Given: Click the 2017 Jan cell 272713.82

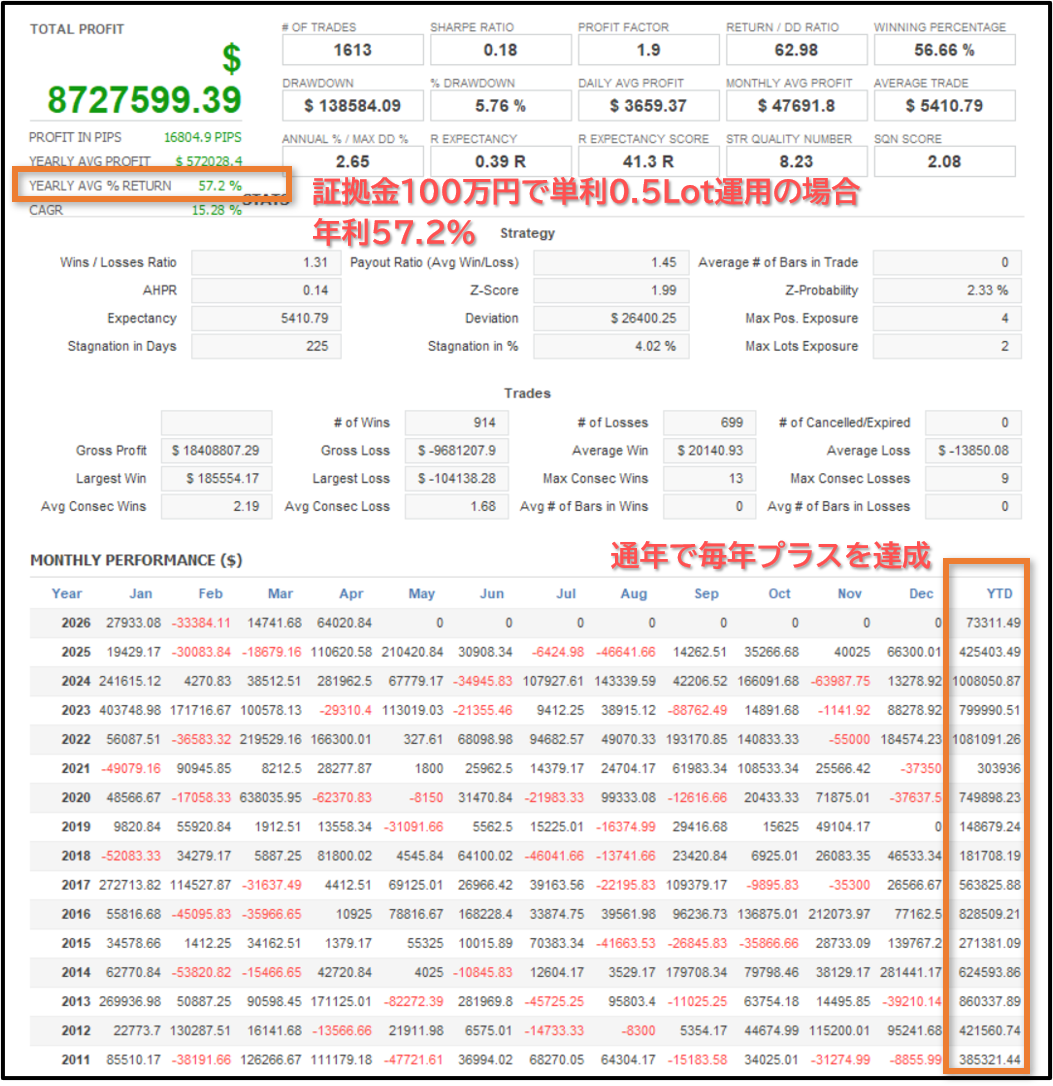Looking at the screenshot, I should coord(130,885).
